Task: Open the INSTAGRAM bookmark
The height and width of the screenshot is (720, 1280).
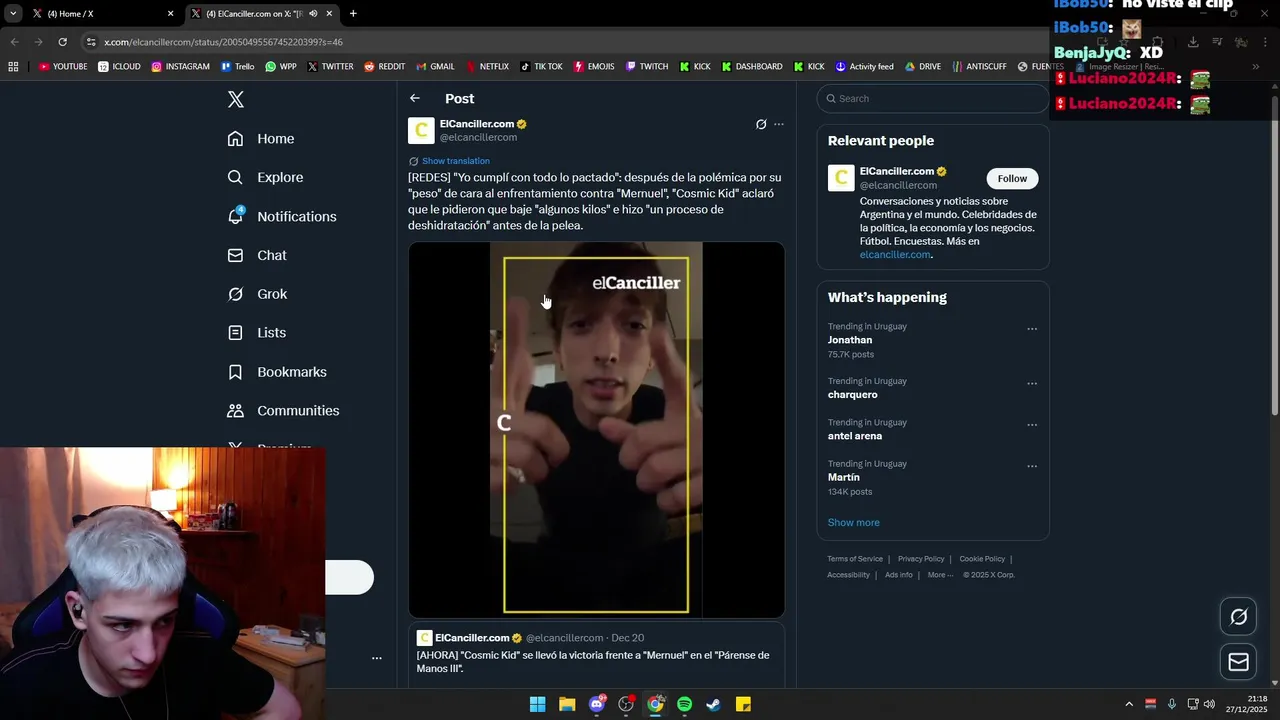Action: click(181, 67)
